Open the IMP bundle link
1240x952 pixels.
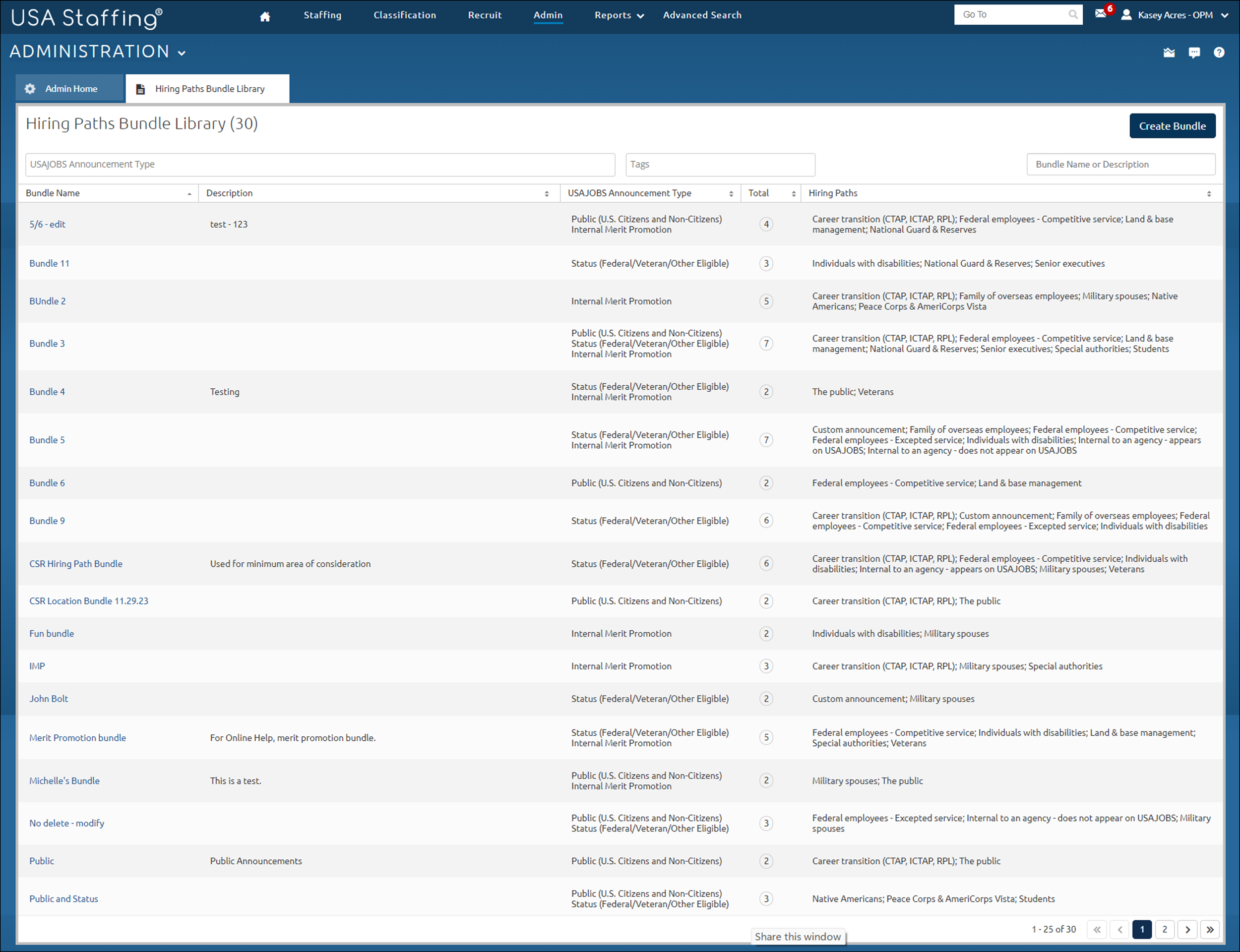(37, 666)
